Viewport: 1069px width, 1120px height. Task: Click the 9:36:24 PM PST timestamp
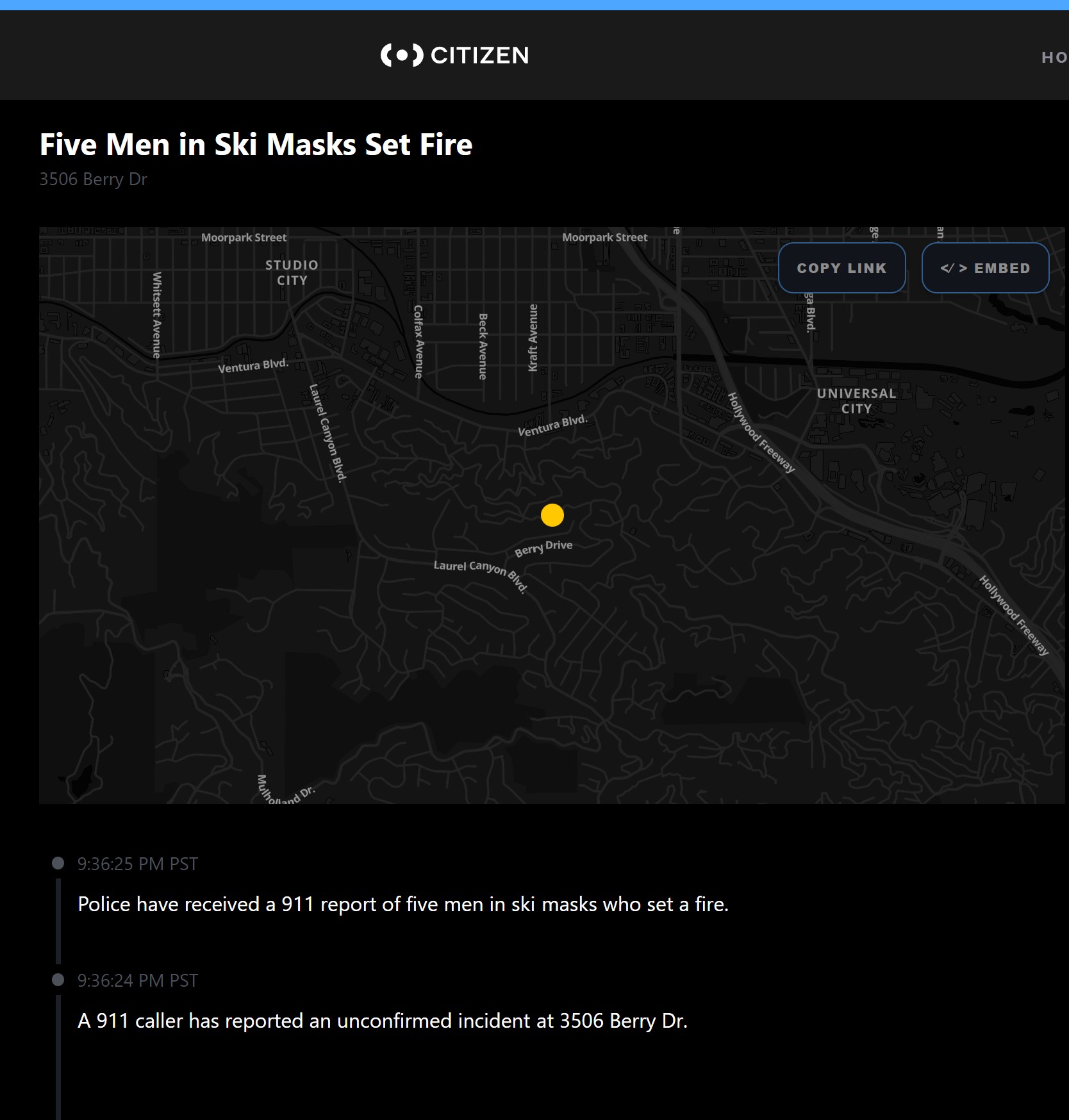click(138, 980)
